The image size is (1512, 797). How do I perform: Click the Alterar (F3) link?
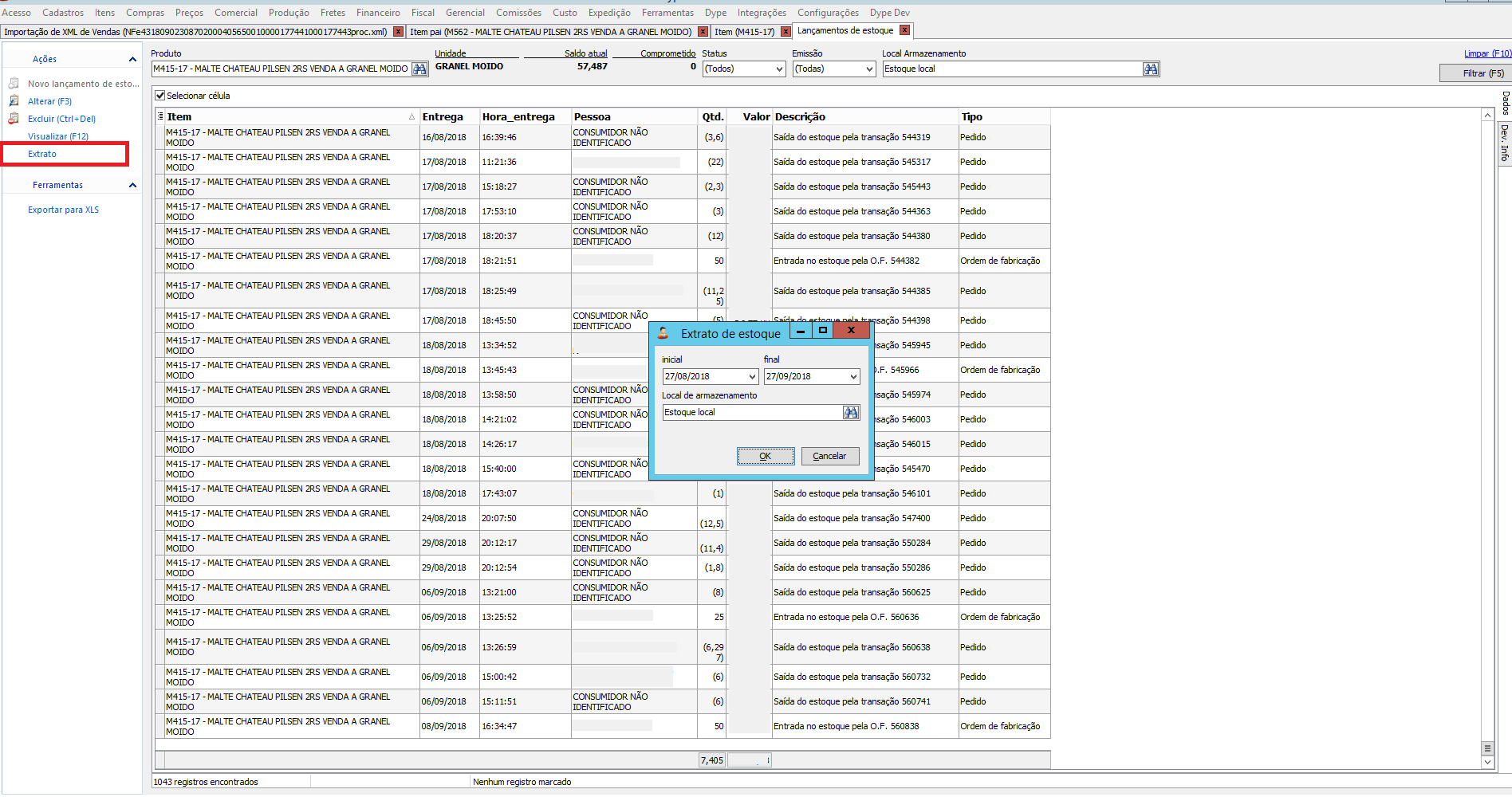(x=49, y=102)
